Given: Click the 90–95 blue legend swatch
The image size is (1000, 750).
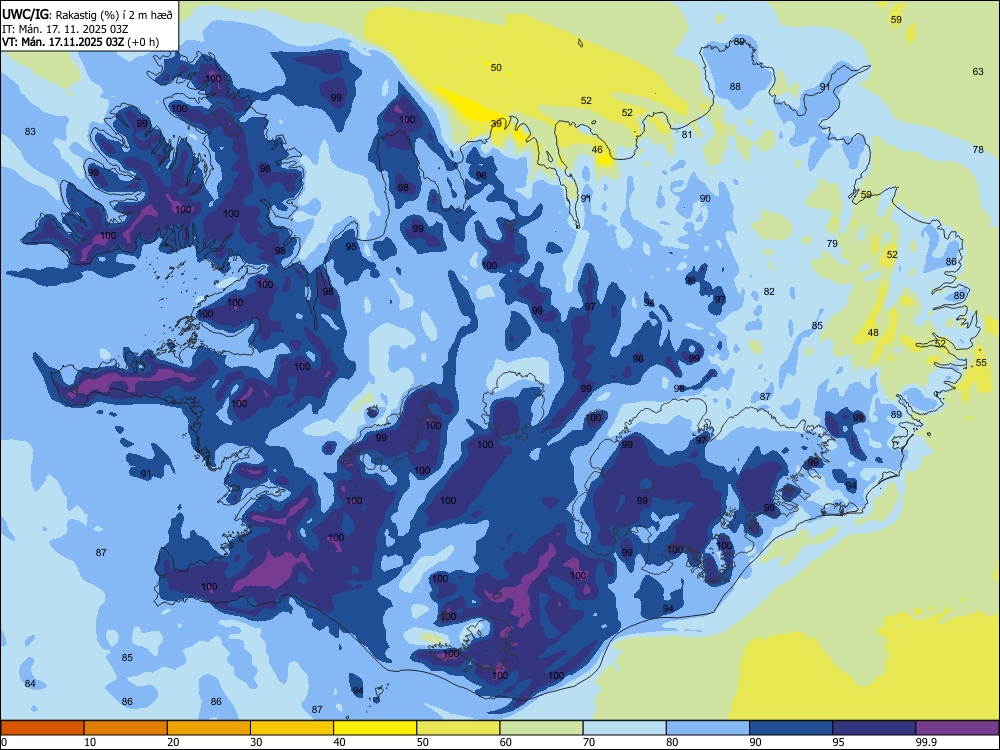Looking at the screenshot, I should [791, 728].
